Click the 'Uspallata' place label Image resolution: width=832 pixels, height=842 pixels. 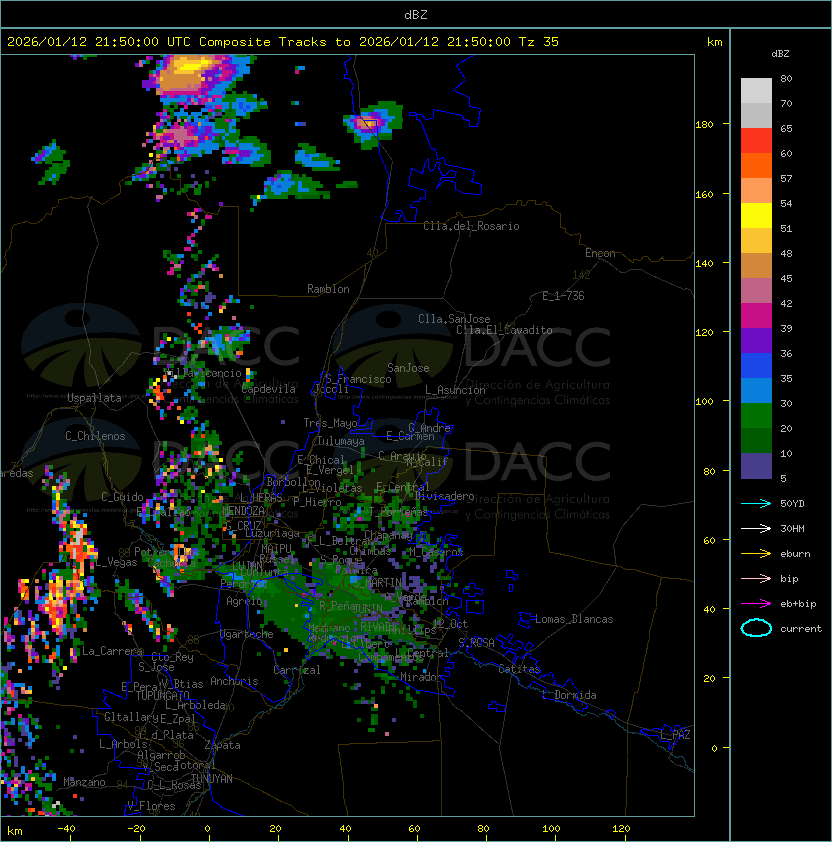click(94, 398)
